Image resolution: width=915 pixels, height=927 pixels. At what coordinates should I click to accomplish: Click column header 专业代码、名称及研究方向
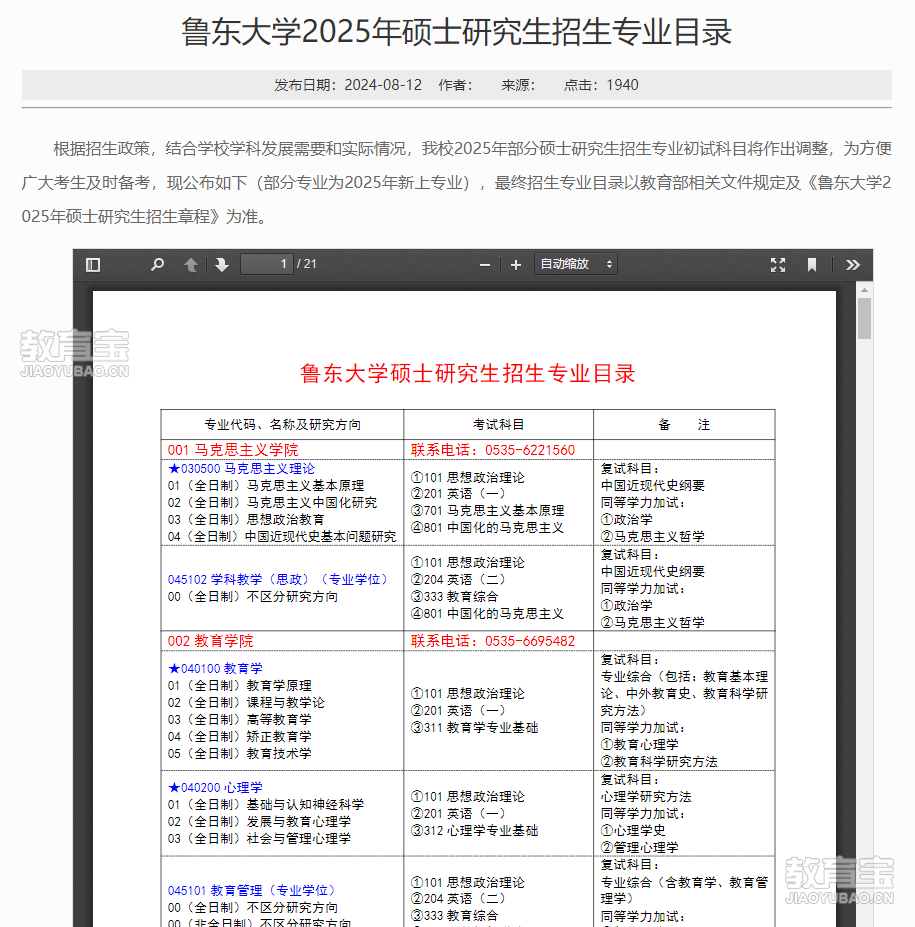point(283,424)
